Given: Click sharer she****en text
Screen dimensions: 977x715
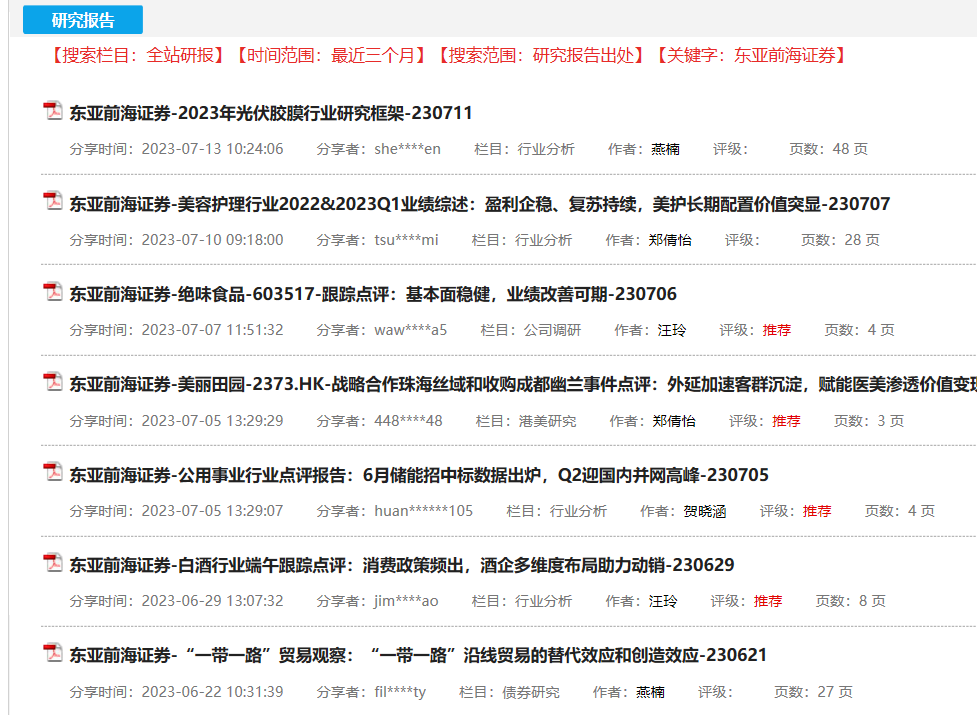Looking at the screenshot, I should point(407,149).
